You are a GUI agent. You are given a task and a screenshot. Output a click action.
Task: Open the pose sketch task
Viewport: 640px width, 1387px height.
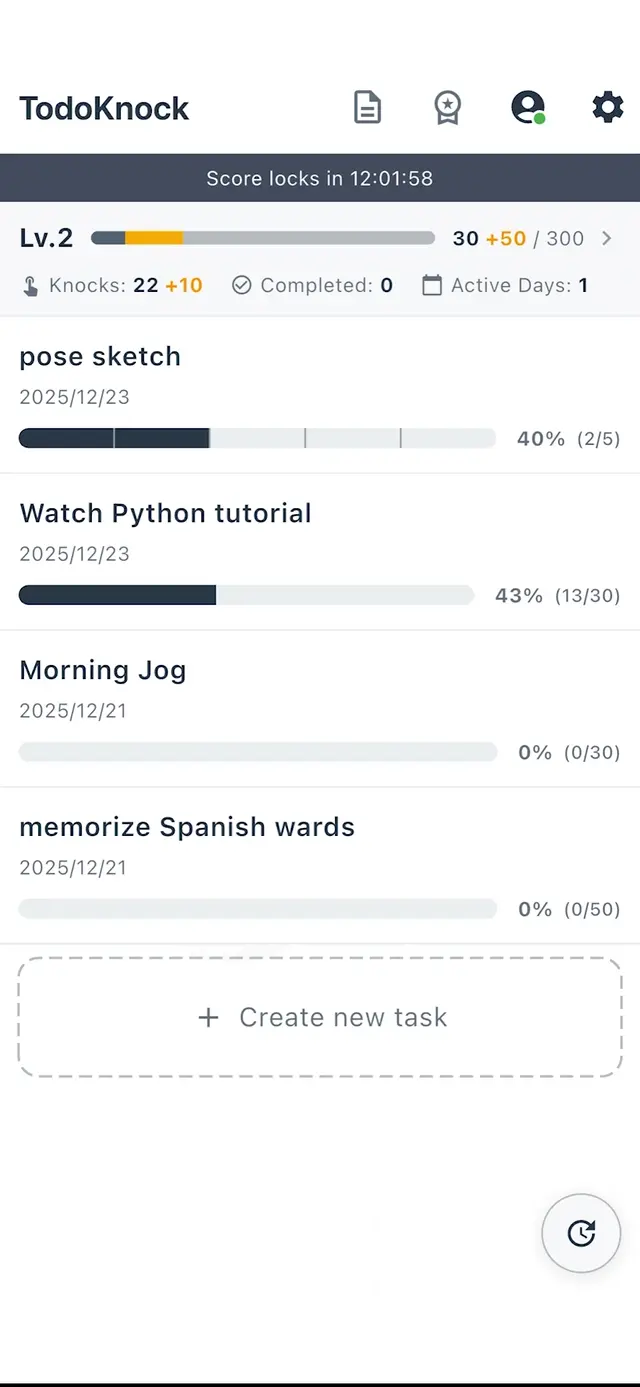[100, 357]
